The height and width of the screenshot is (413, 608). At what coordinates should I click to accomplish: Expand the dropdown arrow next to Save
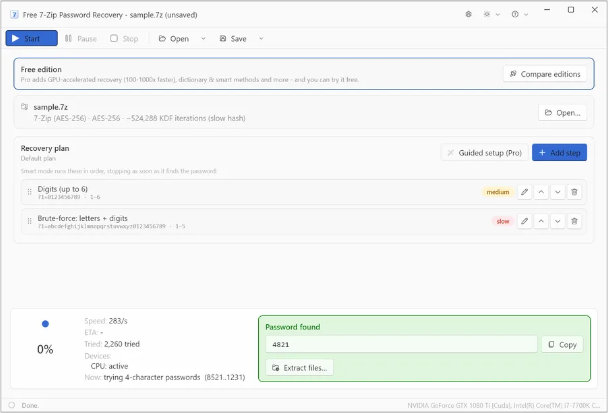click(x=261, y=38)
